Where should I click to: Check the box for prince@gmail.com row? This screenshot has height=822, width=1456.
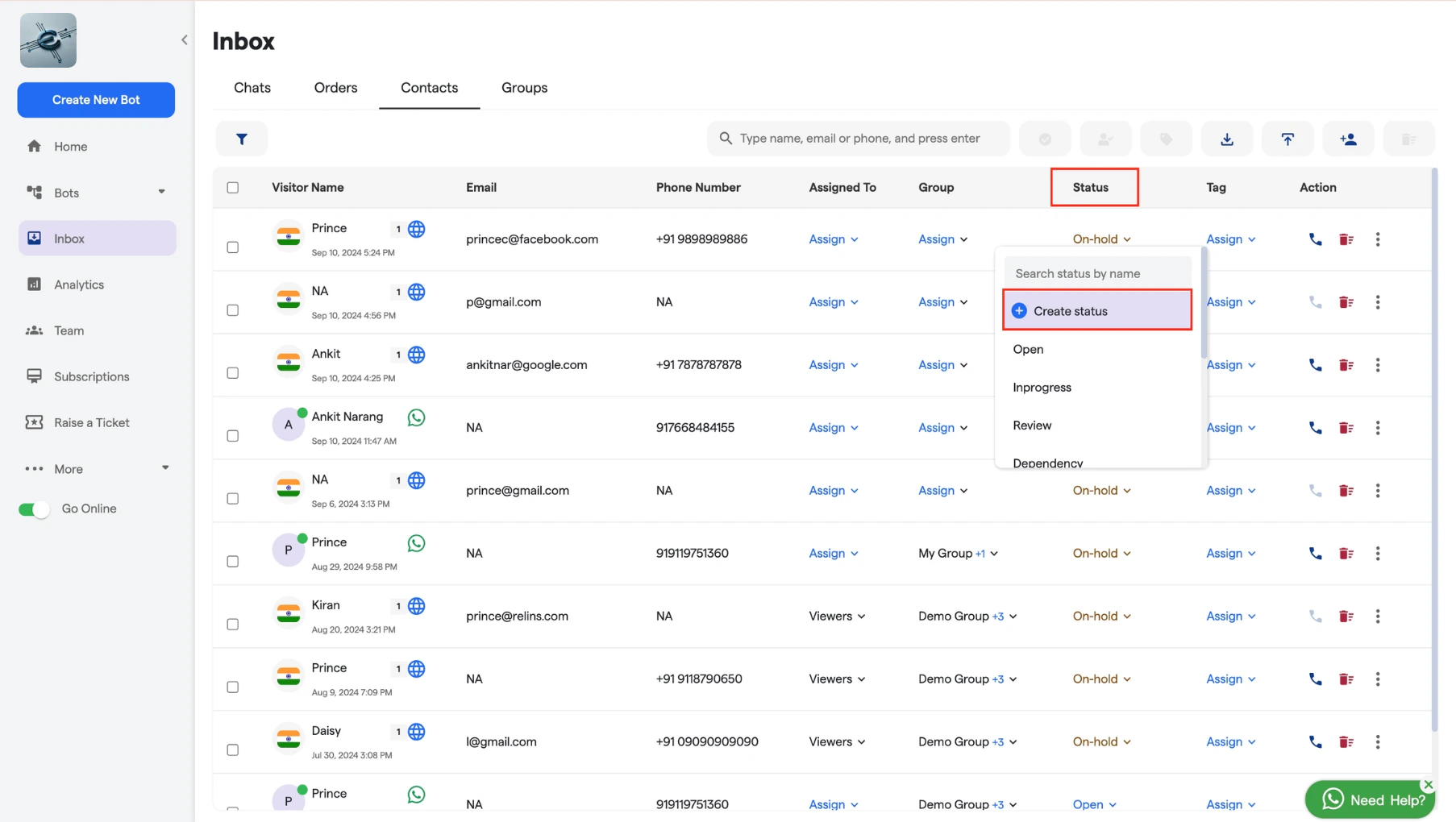233,499
